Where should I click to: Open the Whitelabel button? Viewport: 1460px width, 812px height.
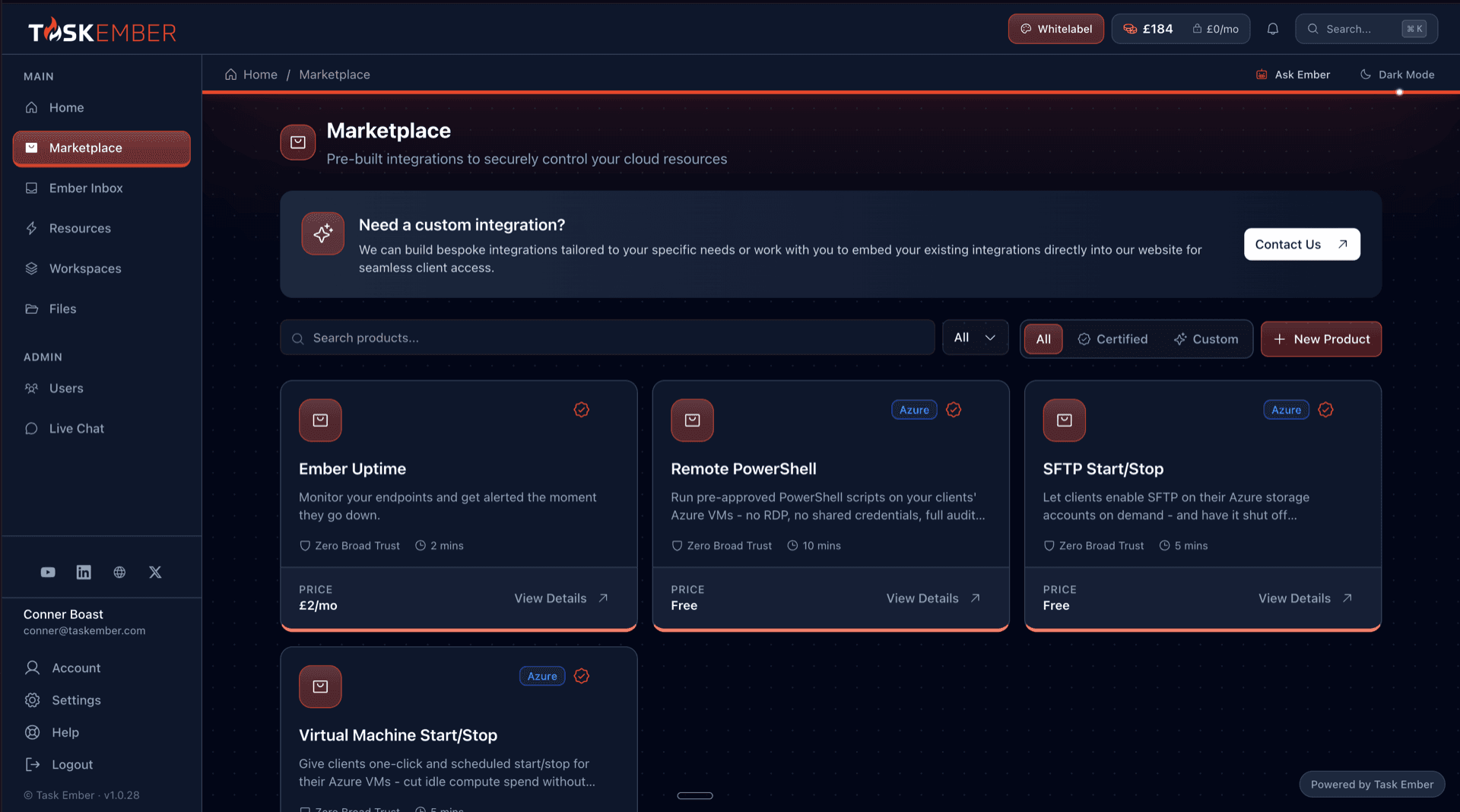click(x=1055, y=29)
